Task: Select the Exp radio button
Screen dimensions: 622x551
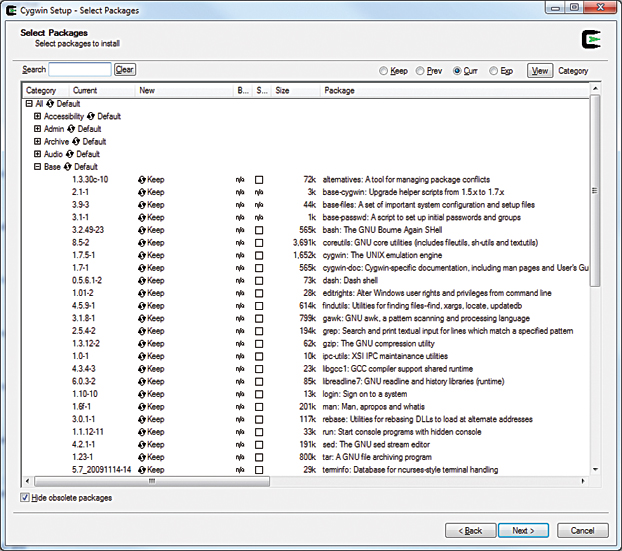Action: (x=493, y=71)
